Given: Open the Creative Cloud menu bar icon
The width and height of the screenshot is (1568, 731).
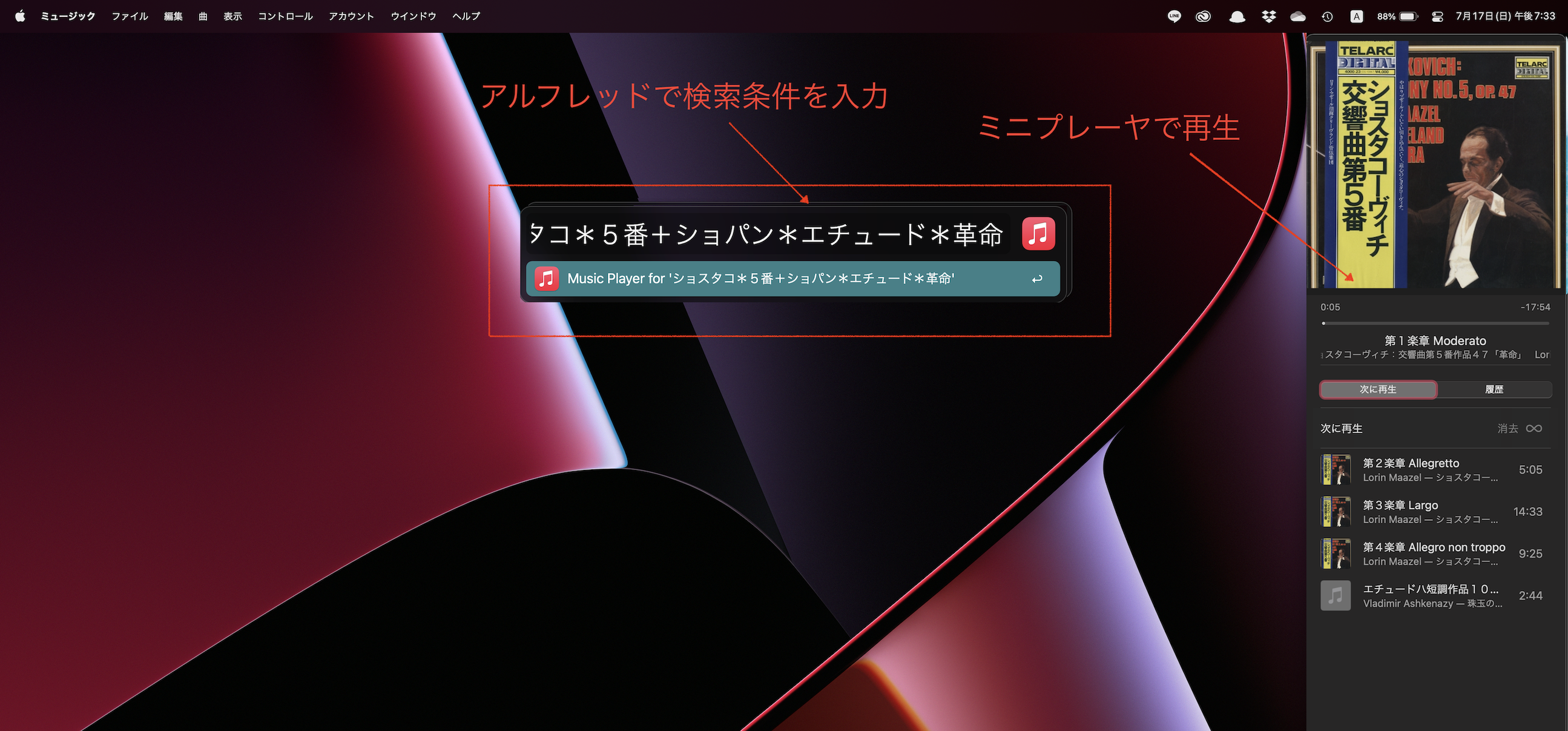Looking at the screenshot, I should [x=1203, y=16].
